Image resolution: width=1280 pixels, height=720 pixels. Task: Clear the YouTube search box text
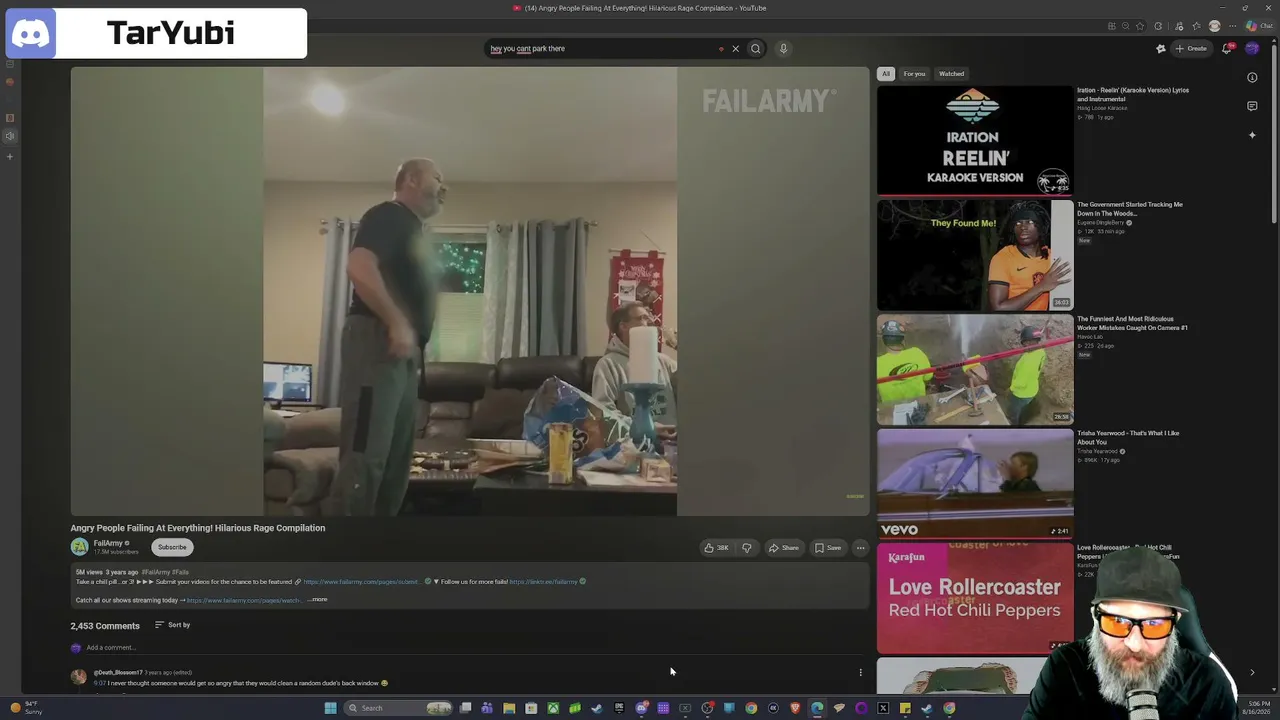(x=735, y=48)
